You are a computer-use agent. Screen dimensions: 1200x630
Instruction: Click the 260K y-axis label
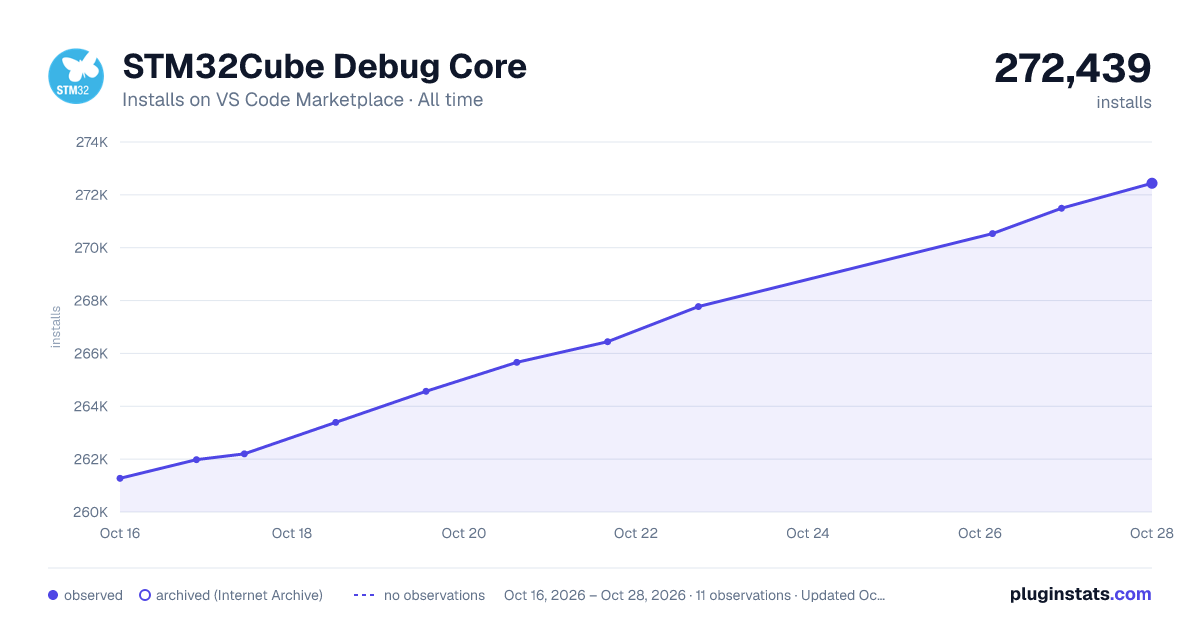(92, 513)
